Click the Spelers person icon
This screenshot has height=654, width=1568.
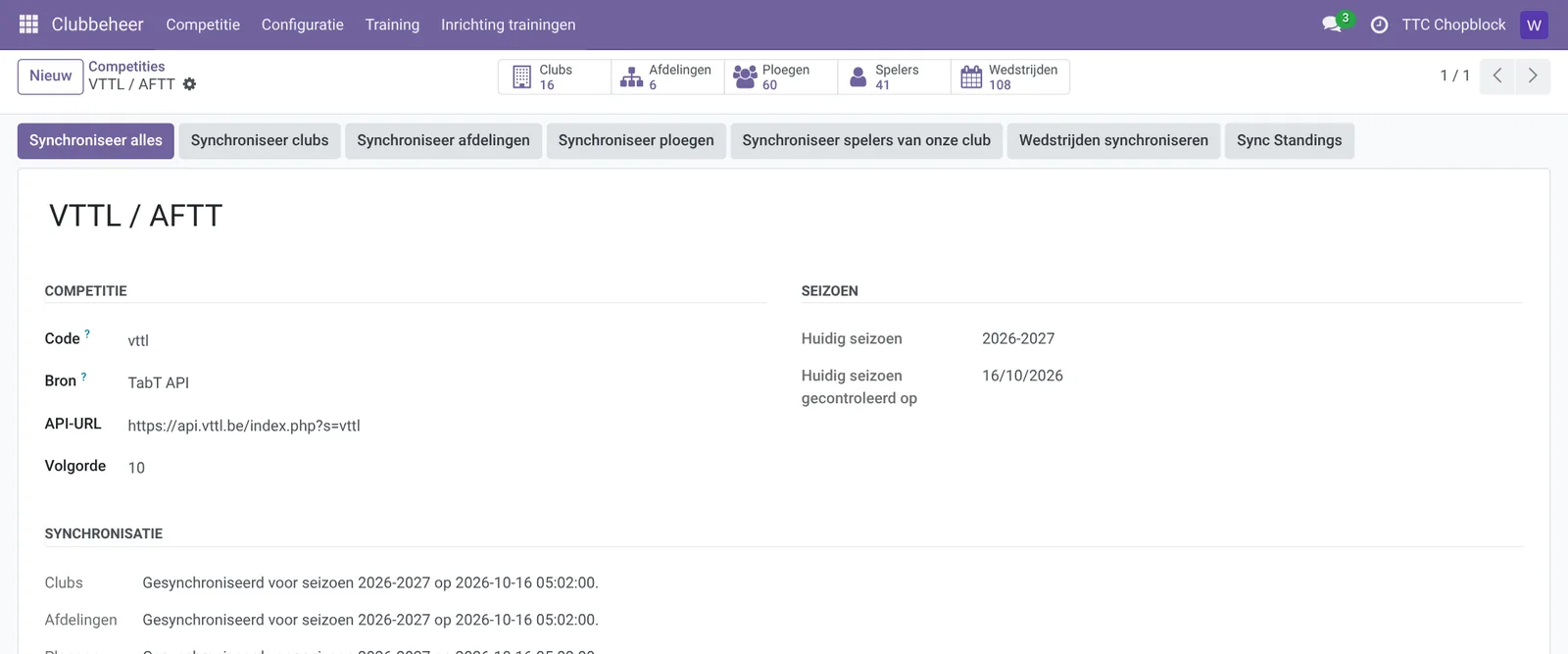858,76
